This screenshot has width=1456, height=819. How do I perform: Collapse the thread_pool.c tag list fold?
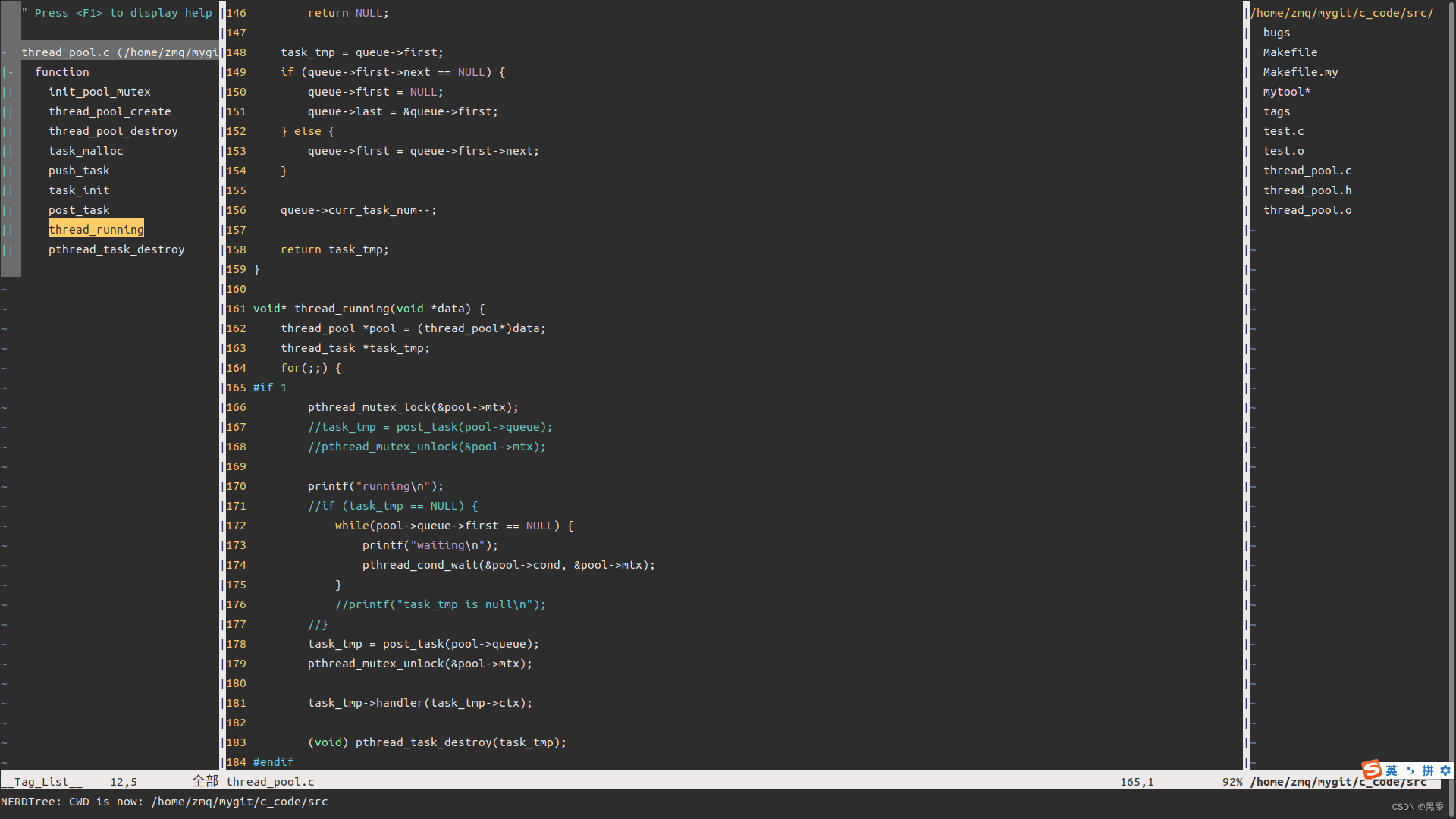click(4, 52)
